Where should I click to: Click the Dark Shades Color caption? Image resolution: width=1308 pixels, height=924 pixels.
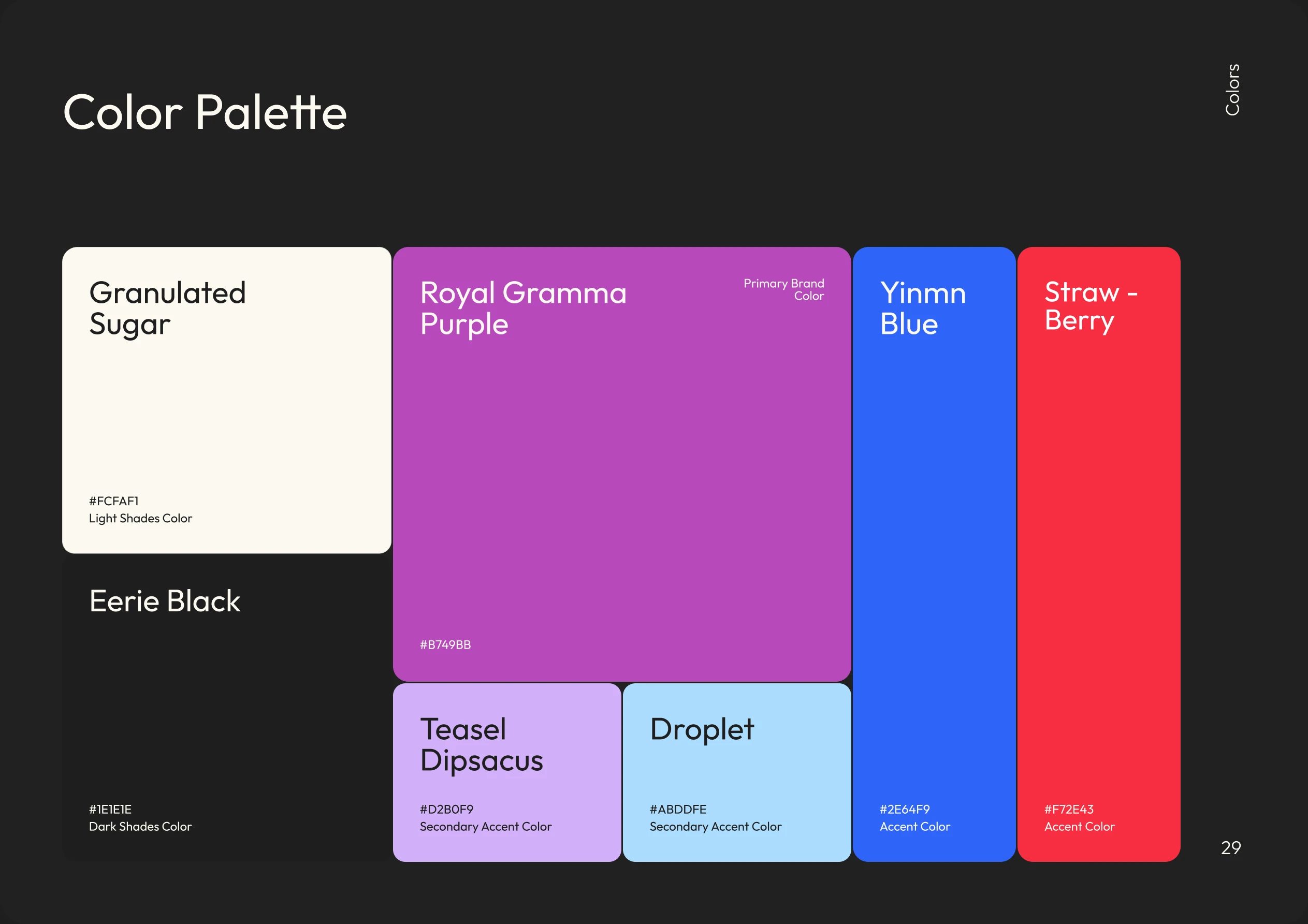pyautogui.click(x=140, y=827)
